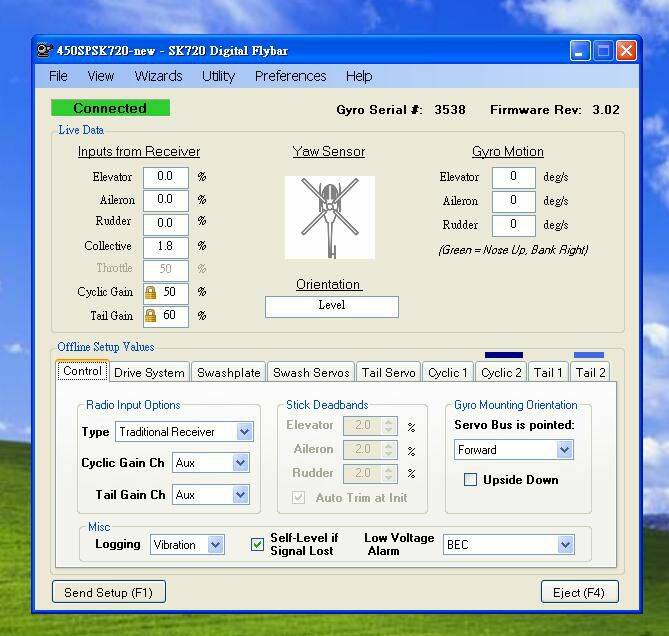The width and height of the screenshot is (669, 636).
Task: Click the Eject (F4) button
Action: [579, 592]
